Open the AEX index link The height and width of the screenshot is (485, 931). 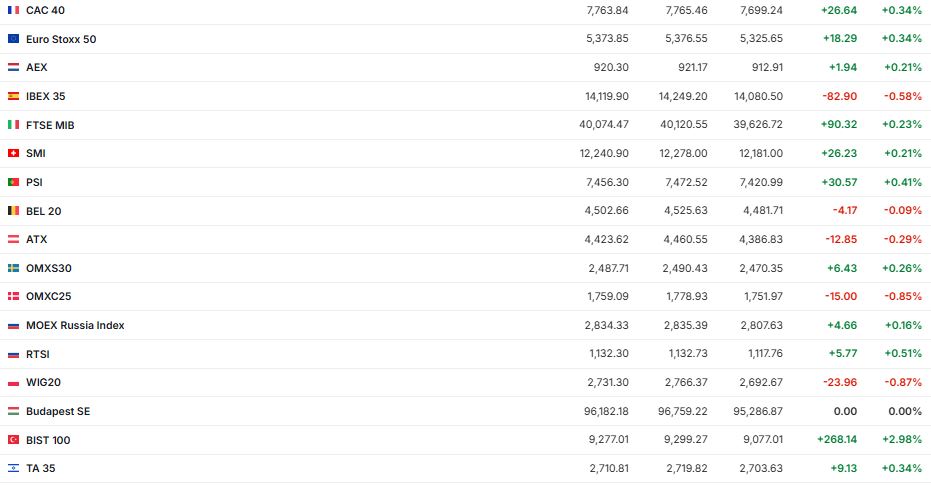[x=36, y=67]
